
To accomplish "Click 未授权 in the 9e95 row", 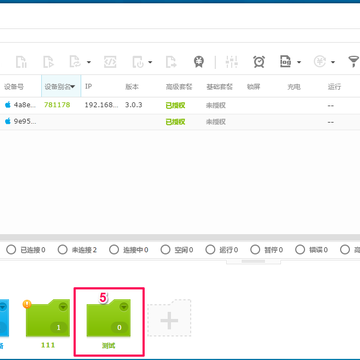I will 216,122.
